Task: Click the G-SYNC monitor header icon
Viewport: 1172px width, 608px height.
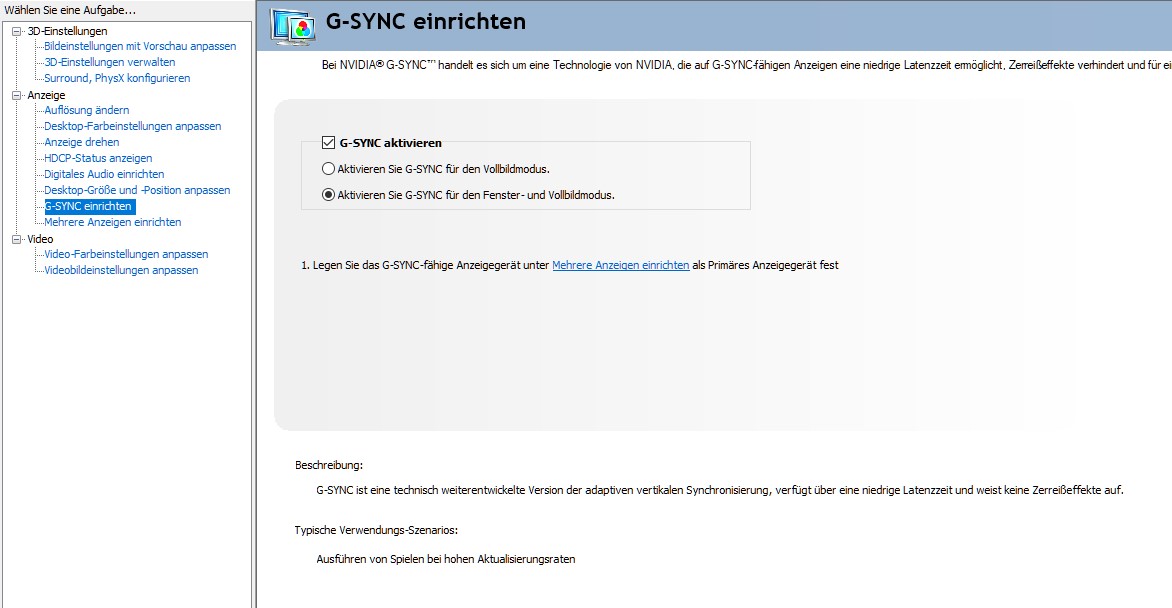Action: click(292, 27)
